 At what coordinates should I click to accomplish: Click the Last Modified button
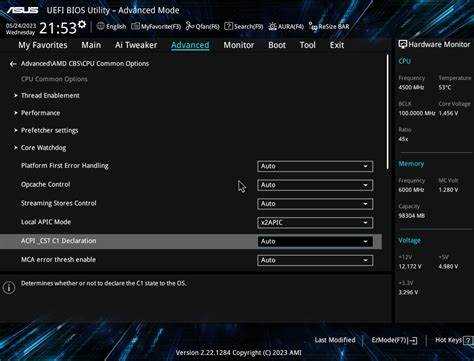335,340
